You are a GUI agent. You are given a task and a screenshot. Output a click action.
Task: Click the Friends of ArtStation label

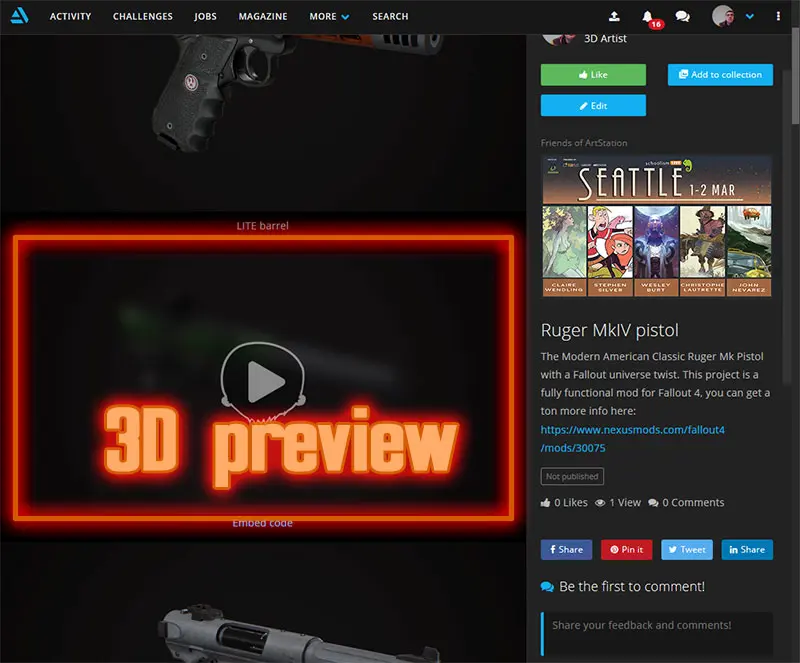click(584, 143)
